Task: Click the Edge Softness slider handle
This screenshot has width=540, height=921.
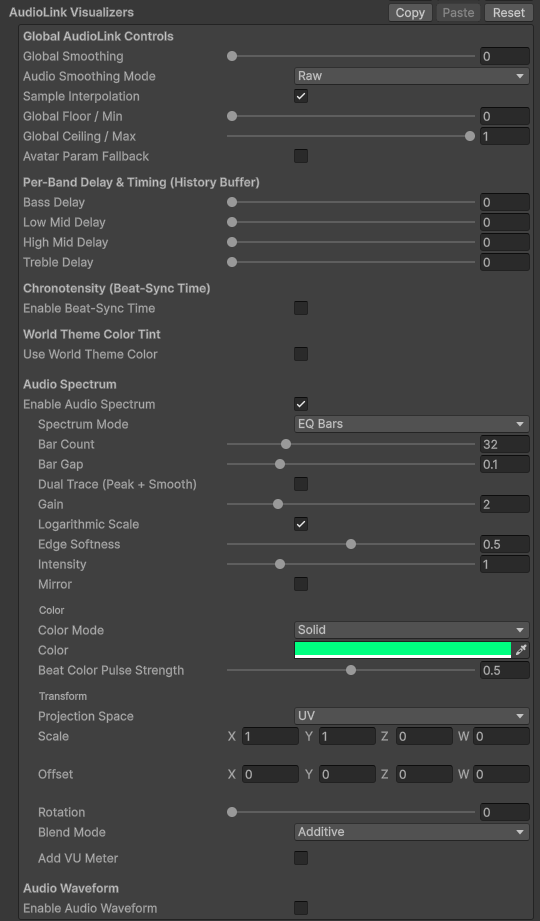Action: (x=351, y=544)
